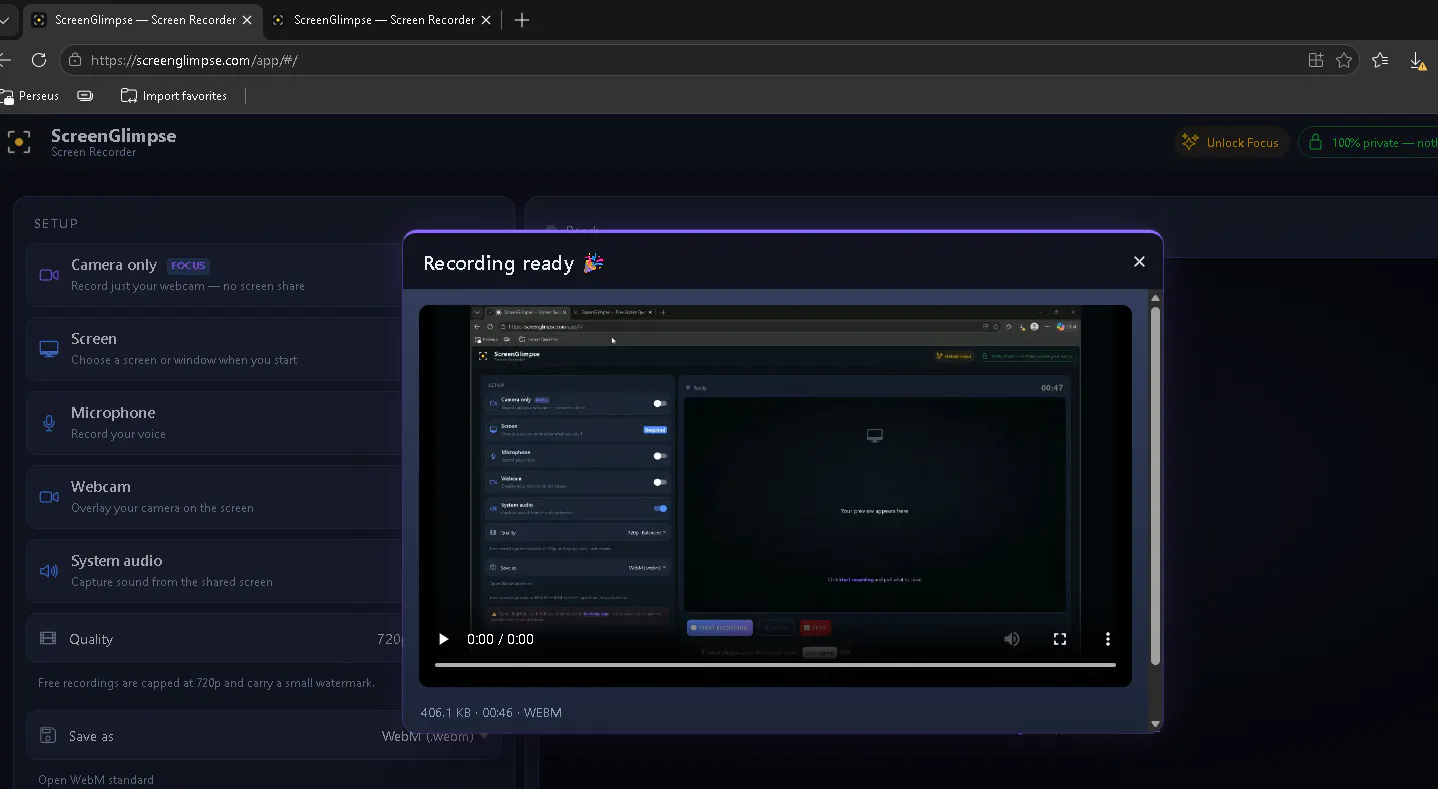
Task: Open the browser Downloads icon
Action: coord(1418,61)
